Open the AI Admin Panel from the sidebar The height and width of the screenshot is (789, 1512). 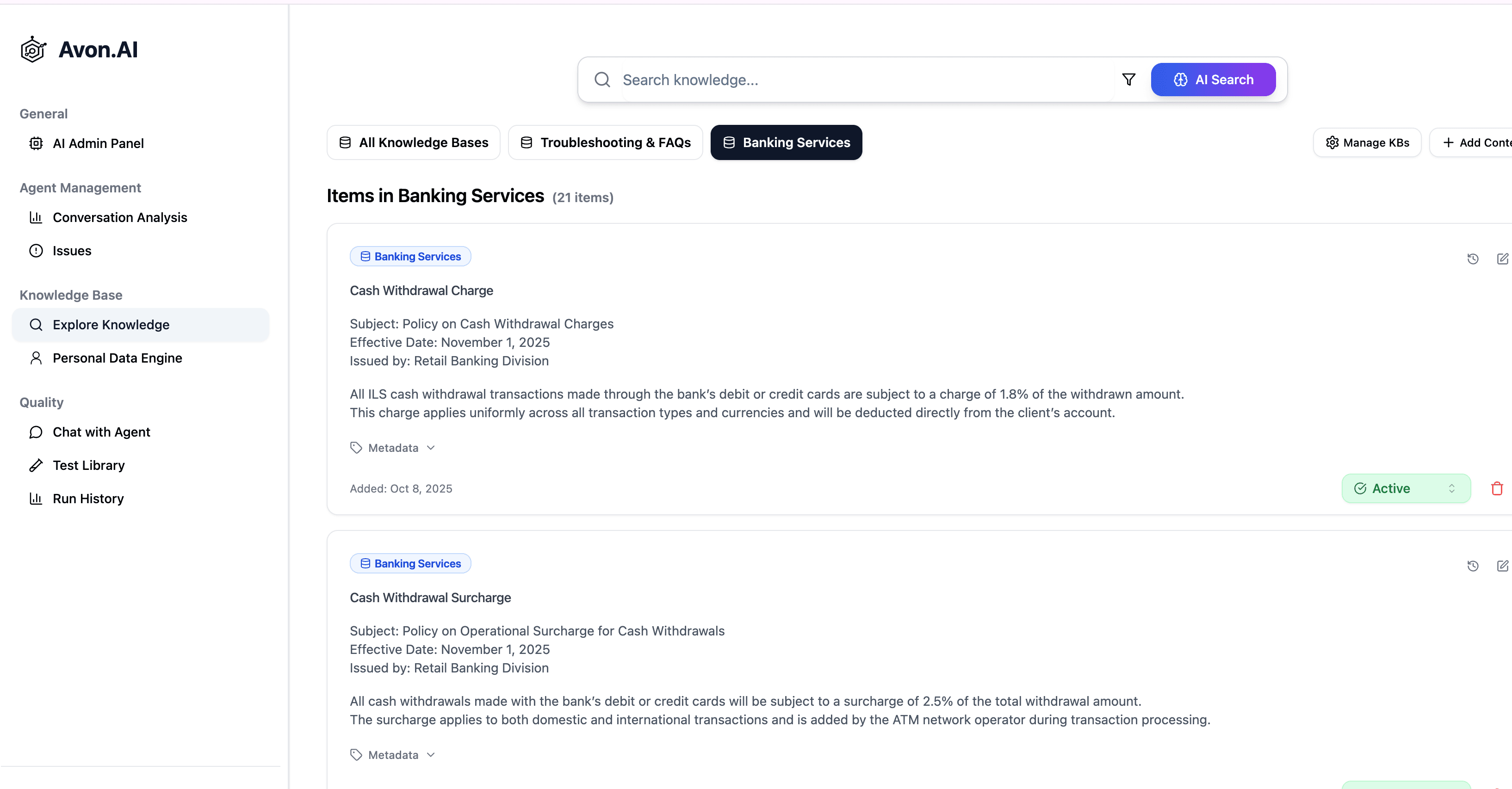click(x=98, y=143)
